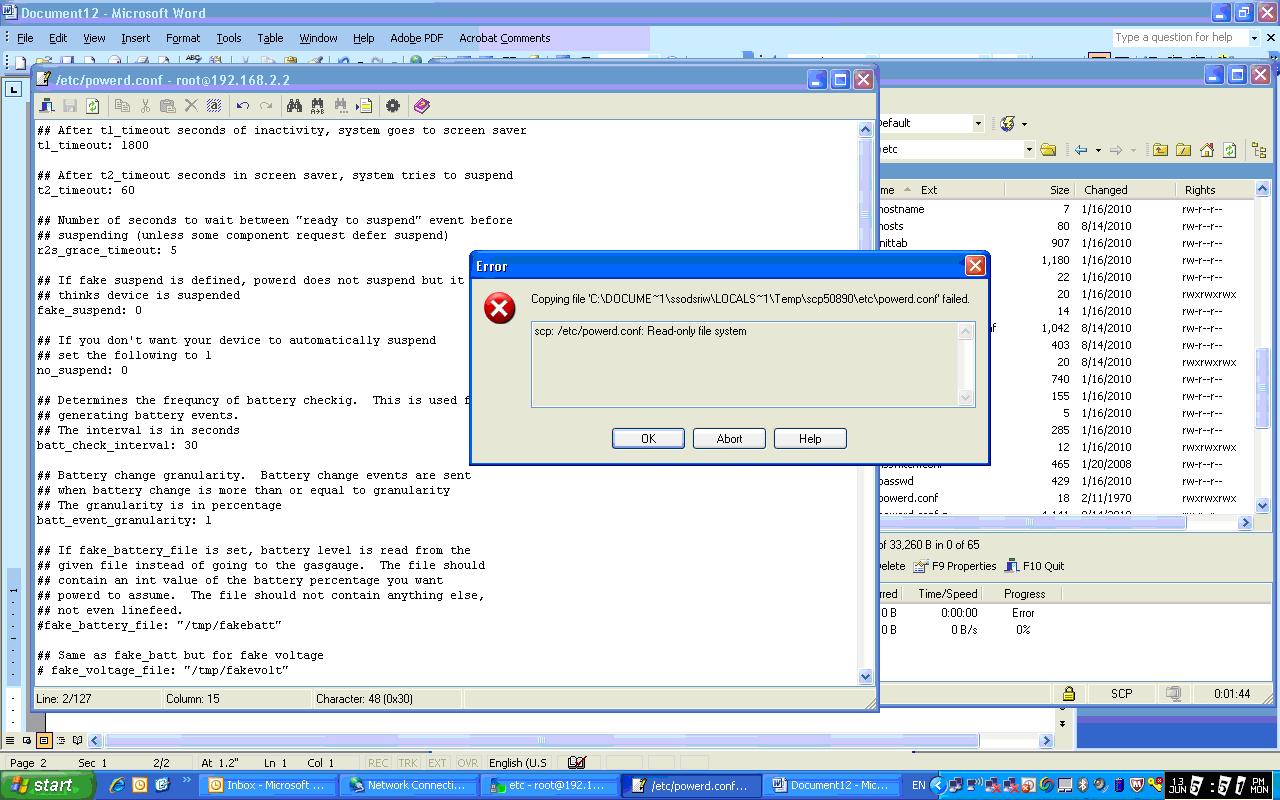This screenshot has width=1280, height=800.
Task: Click the reload file icon in the editor toolbar
Action: pos(93,106)
